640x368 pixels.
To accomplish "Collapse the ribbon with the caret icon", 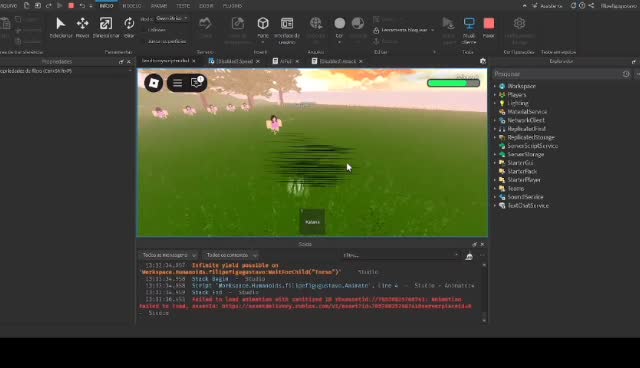I will [x=524, y=5].
